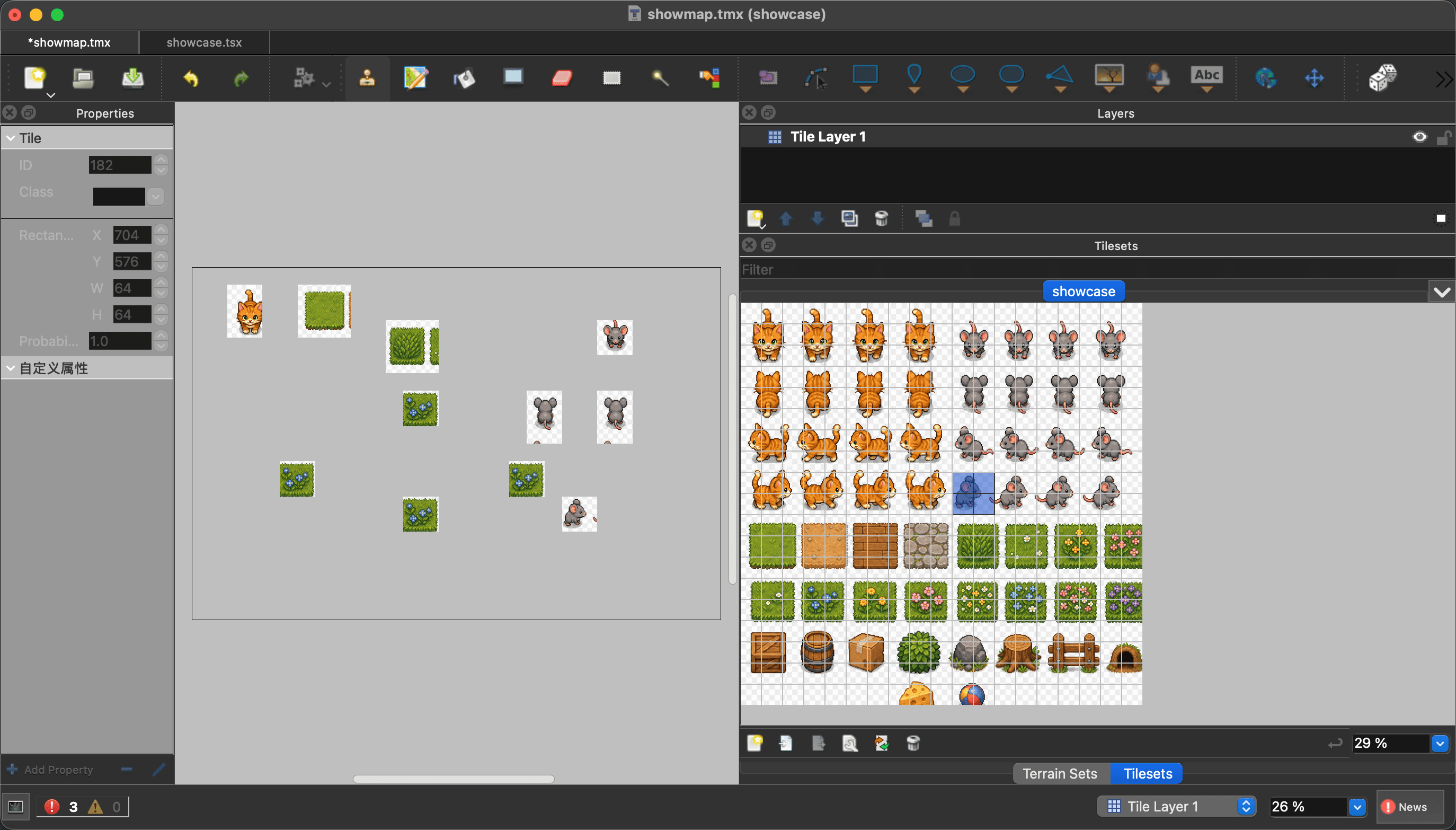Switch to the showcase.tsx tab
The height and width of the screenshot is (830, 1456).
tap(204, 42)
